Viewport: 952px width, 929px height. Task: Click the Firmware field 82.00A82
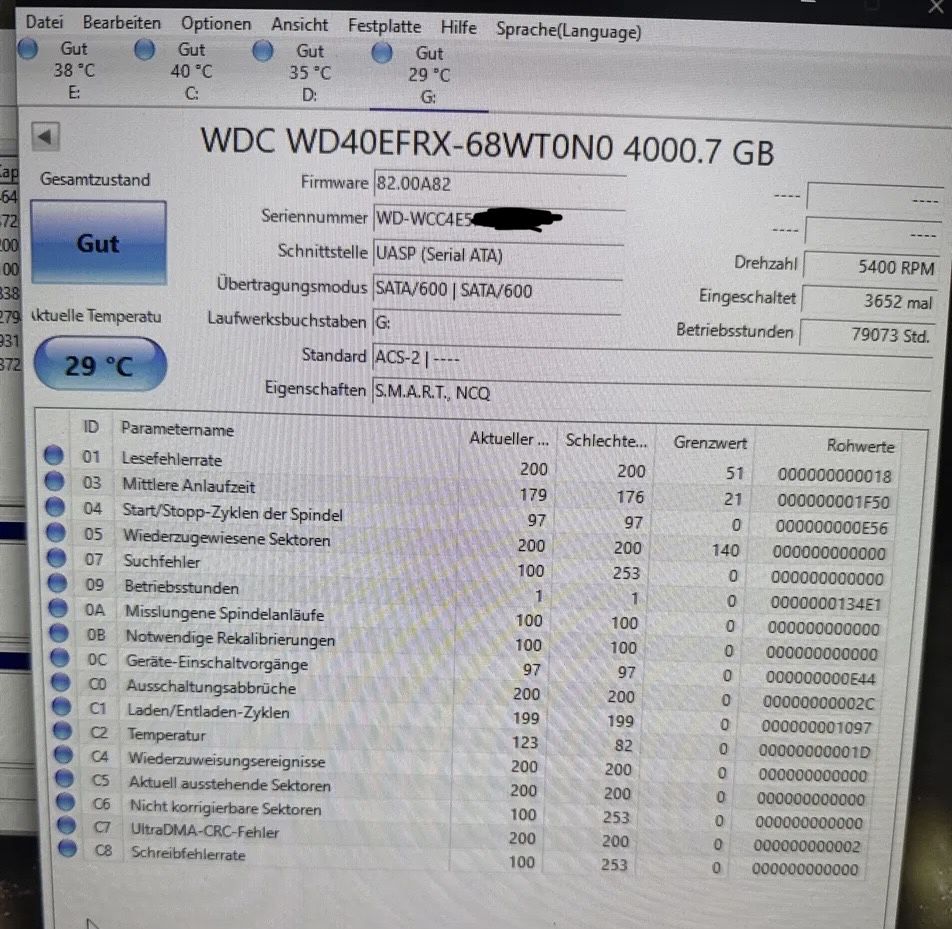(499, 184)
